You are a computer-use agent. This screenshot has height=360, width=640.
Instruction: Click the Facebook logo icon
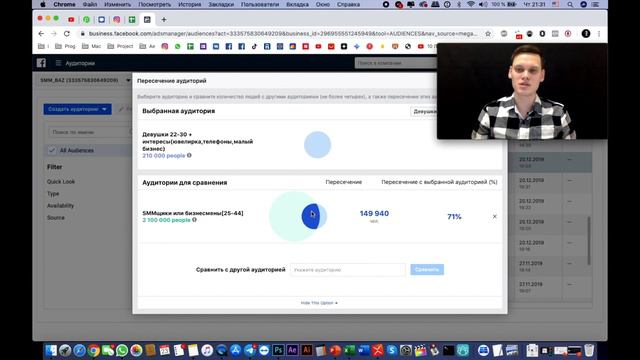click(x=41, y=63)
